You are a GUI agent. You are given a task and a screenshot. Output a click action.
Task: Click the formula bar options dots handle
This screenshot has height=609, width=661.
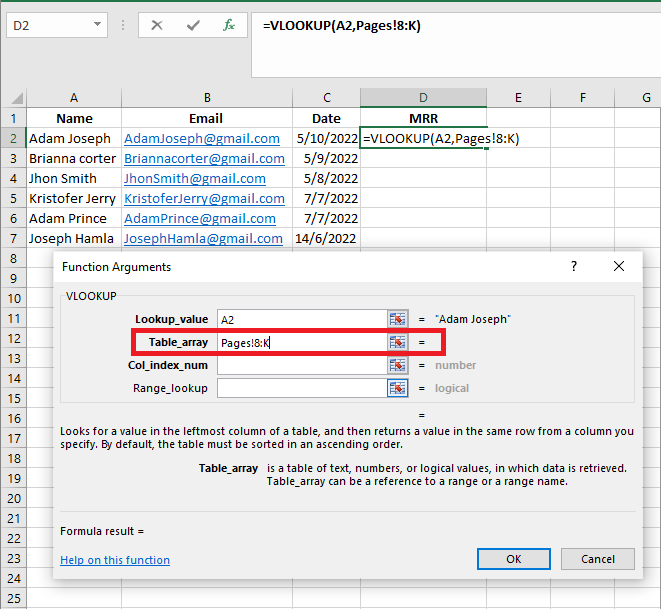pyautogui.click(x=123, y=25)
